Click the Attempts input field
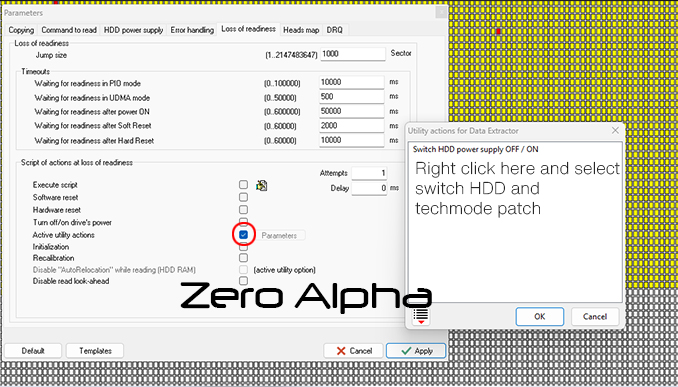This screenshot has width=678, height=387. (x=369, y=173)
